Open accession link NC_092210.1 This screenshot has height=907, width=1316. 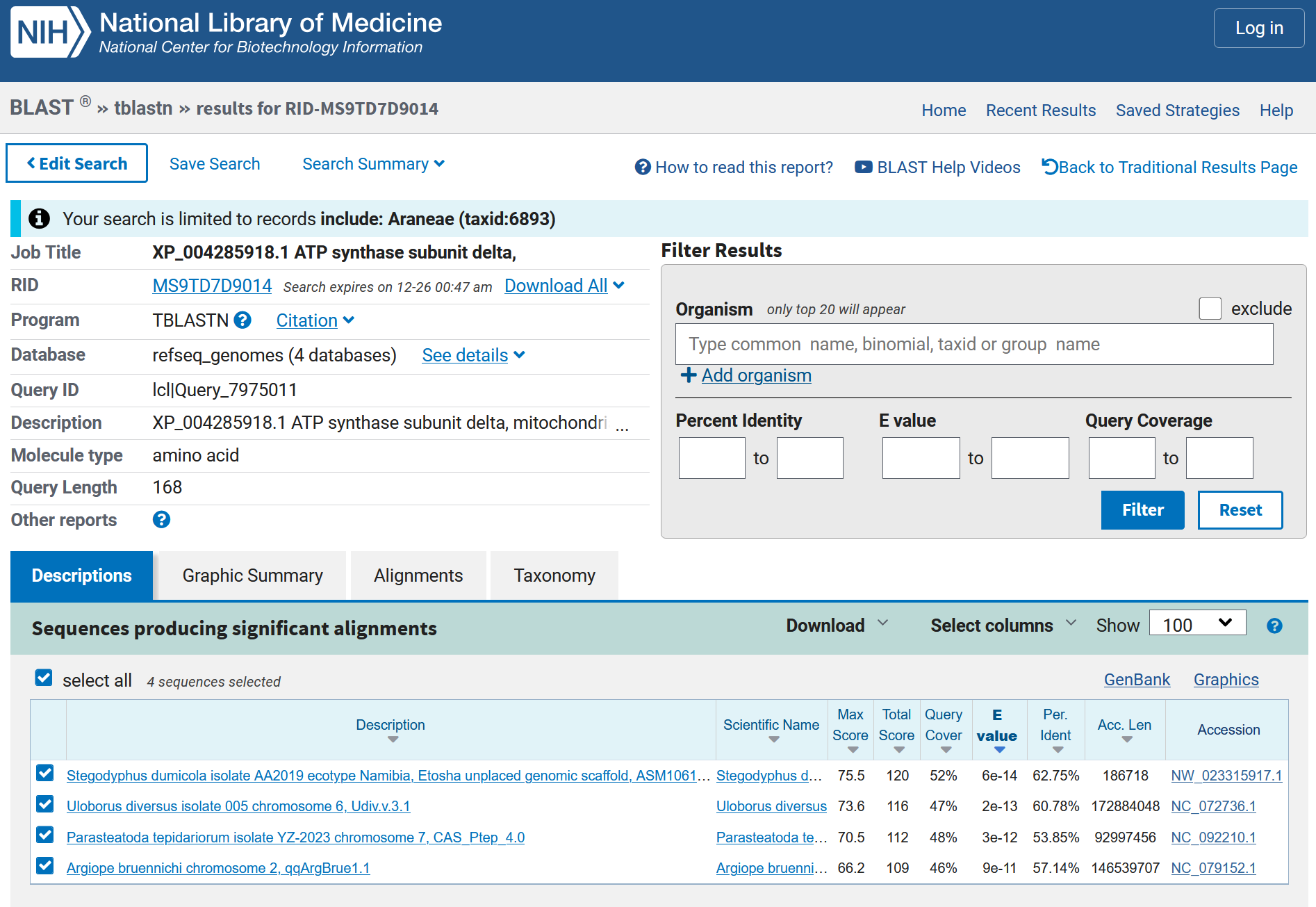click(x=1213, y=837)
